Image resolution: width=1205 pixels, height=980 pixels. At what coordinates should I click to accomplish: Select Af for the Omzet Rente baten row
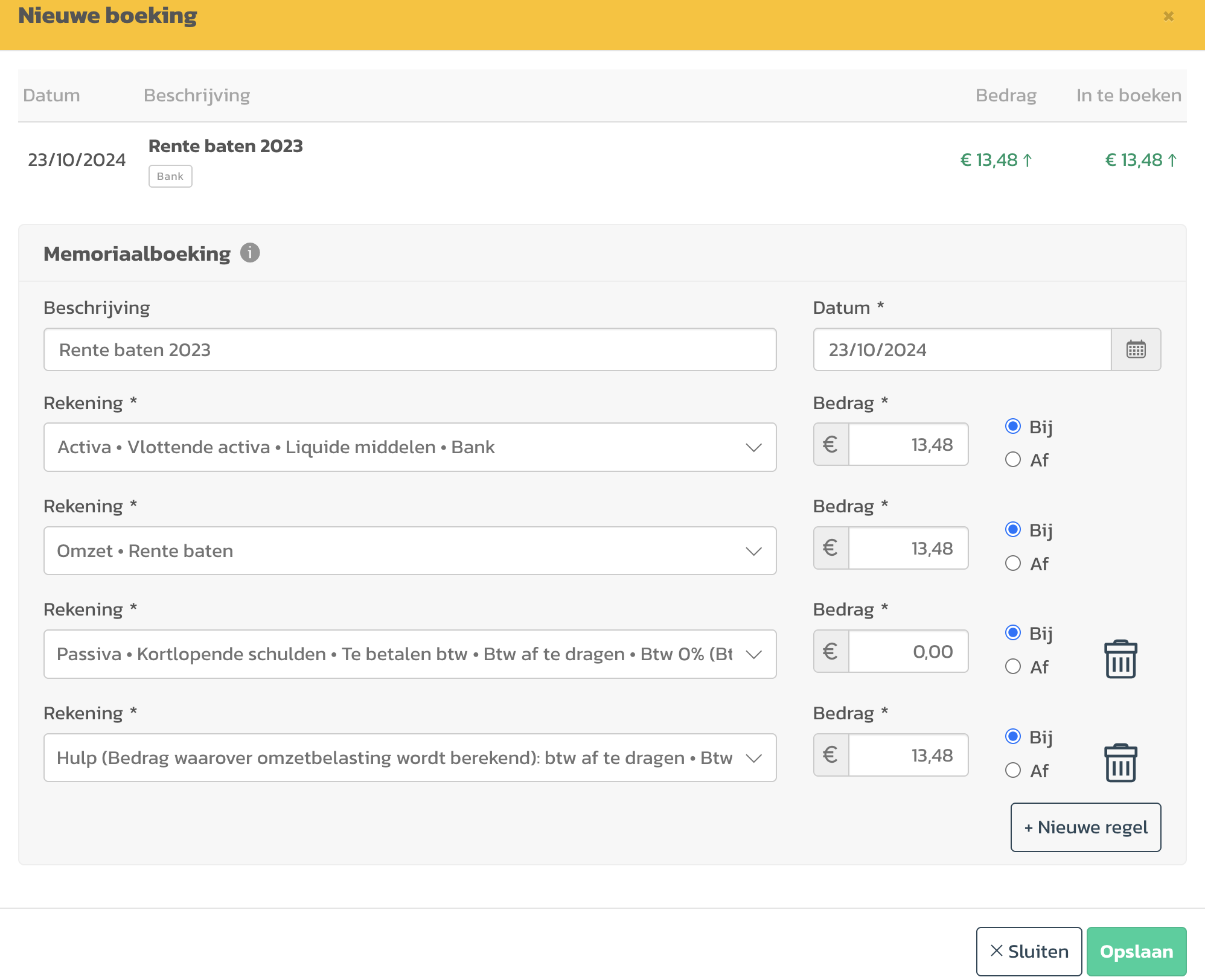point(1013,564)
